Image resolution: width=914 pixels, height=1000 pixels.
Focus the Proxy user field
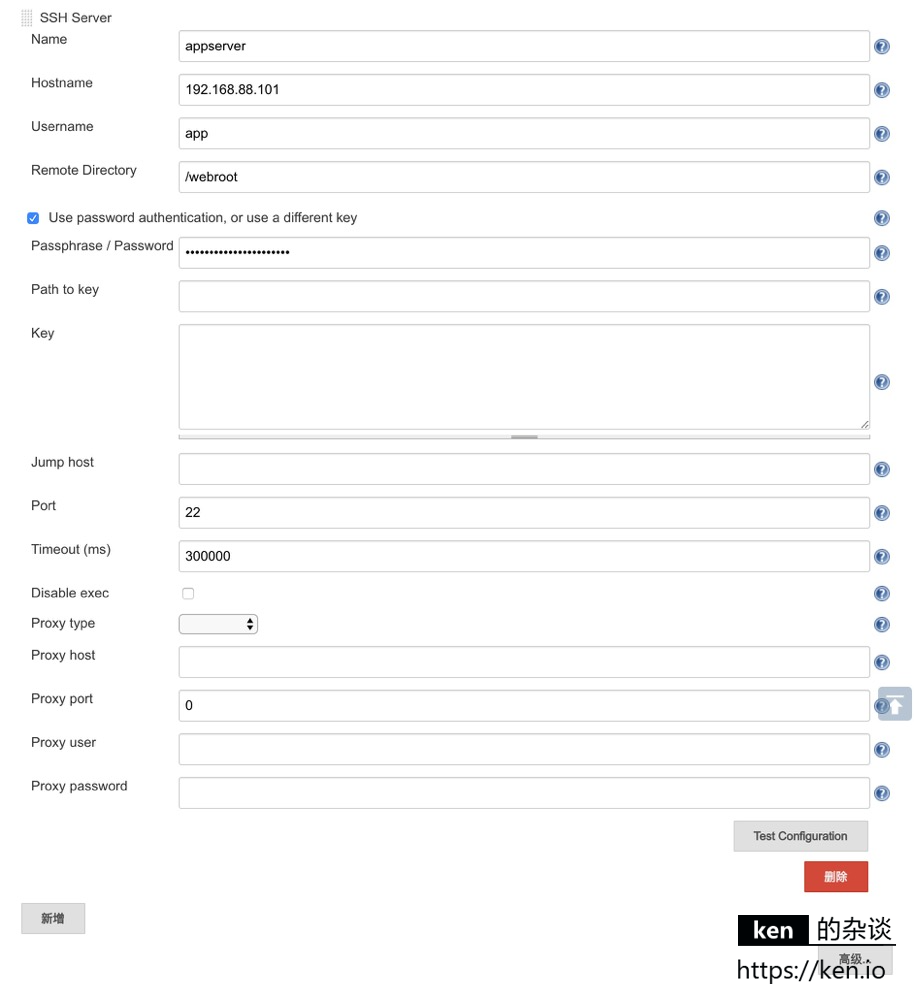pos(524,749)
